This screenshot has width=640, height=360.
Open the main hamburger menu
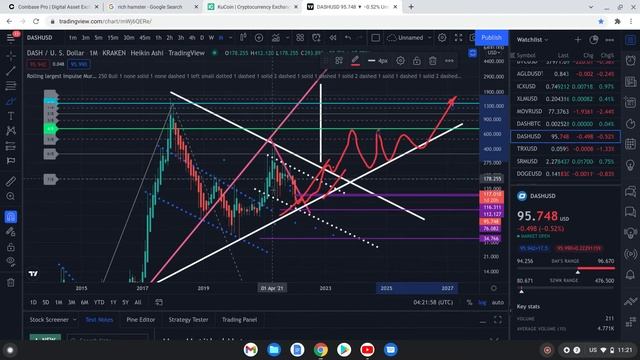pyautogui.click(x=11, y=38)
